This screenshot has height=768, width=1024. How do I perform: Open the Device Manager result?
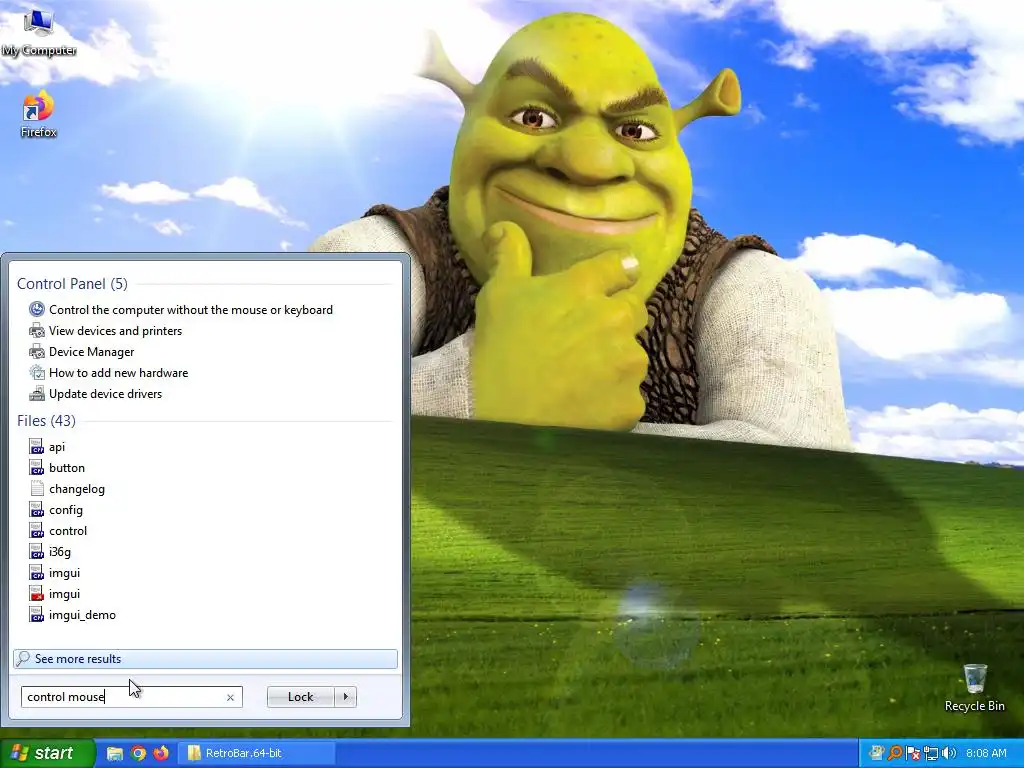[x=91, y=351]
